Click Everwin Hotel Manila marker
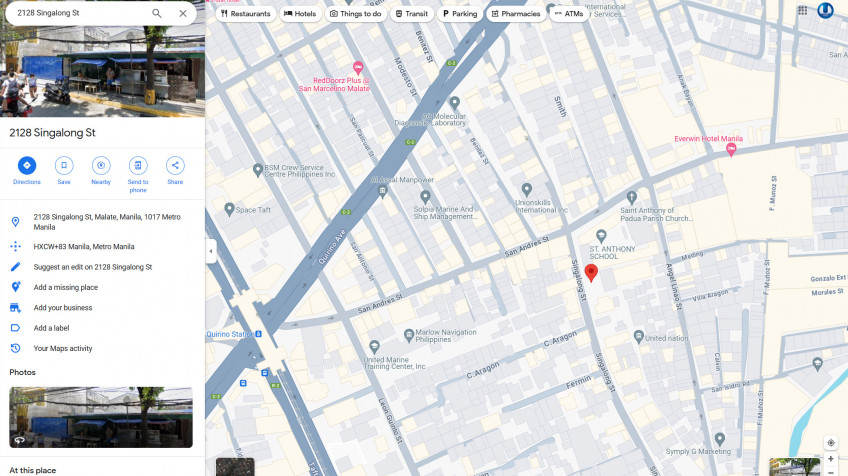848x476 pixels. 731,150
